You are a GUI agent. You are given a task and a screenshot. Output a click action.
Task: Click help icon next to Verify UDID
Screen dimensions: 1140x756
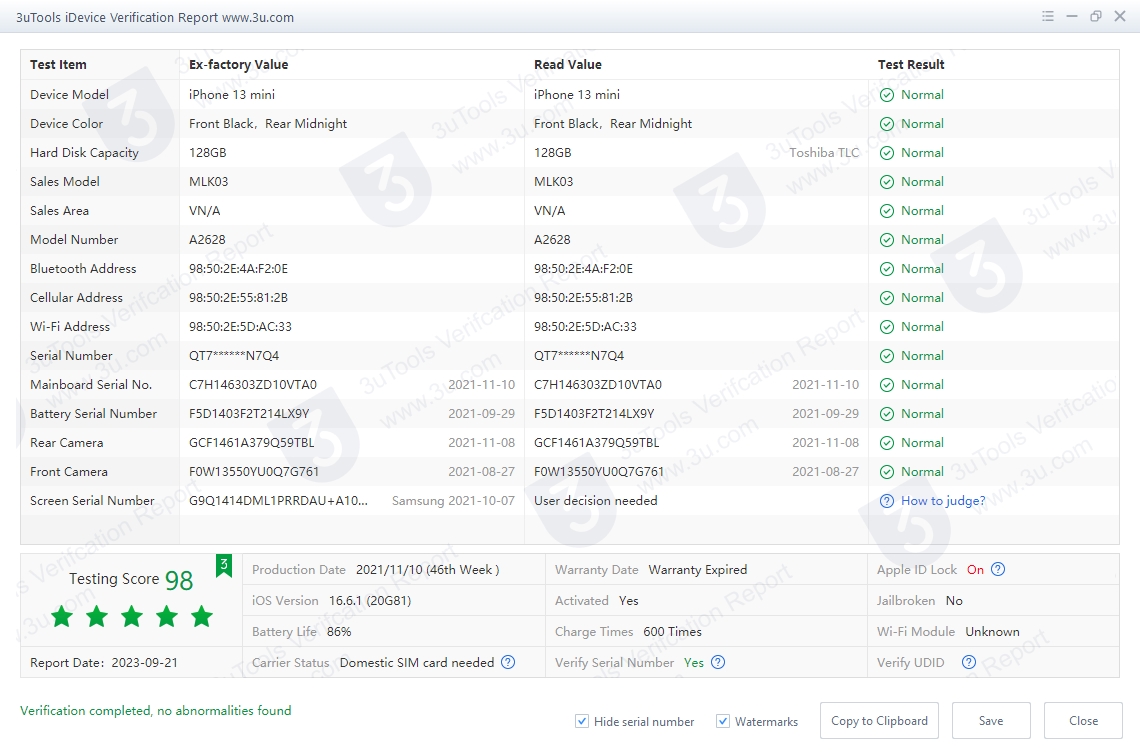coord(968,662)
